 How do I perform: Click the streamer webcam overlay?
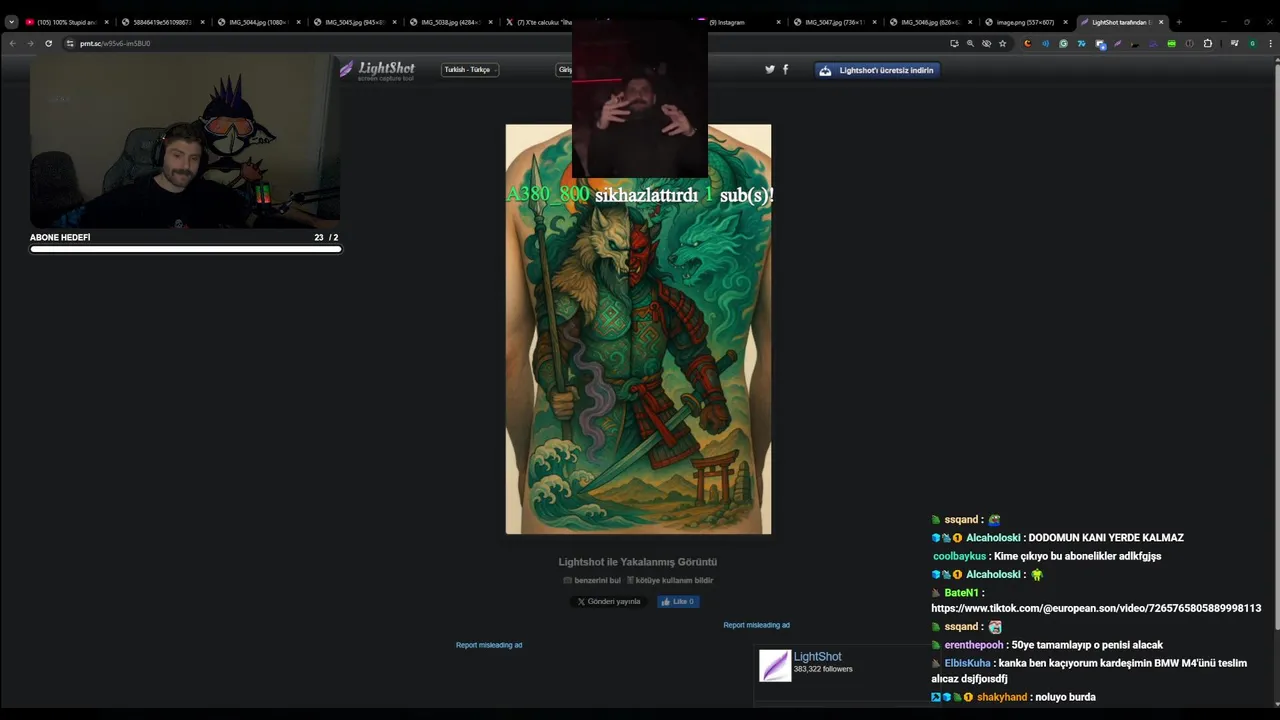pyautogui.click(x=185, y=140)
